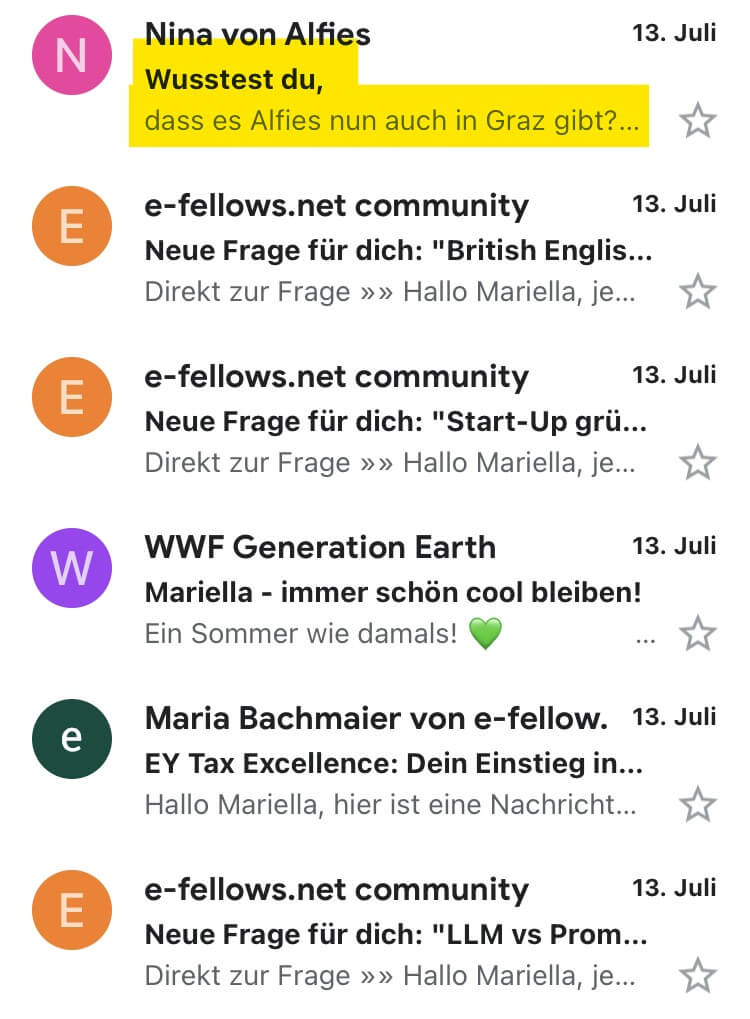Click the green heart emoji in the WWF preview
This screenshot has width=750, height=1019.
point(485,634)
